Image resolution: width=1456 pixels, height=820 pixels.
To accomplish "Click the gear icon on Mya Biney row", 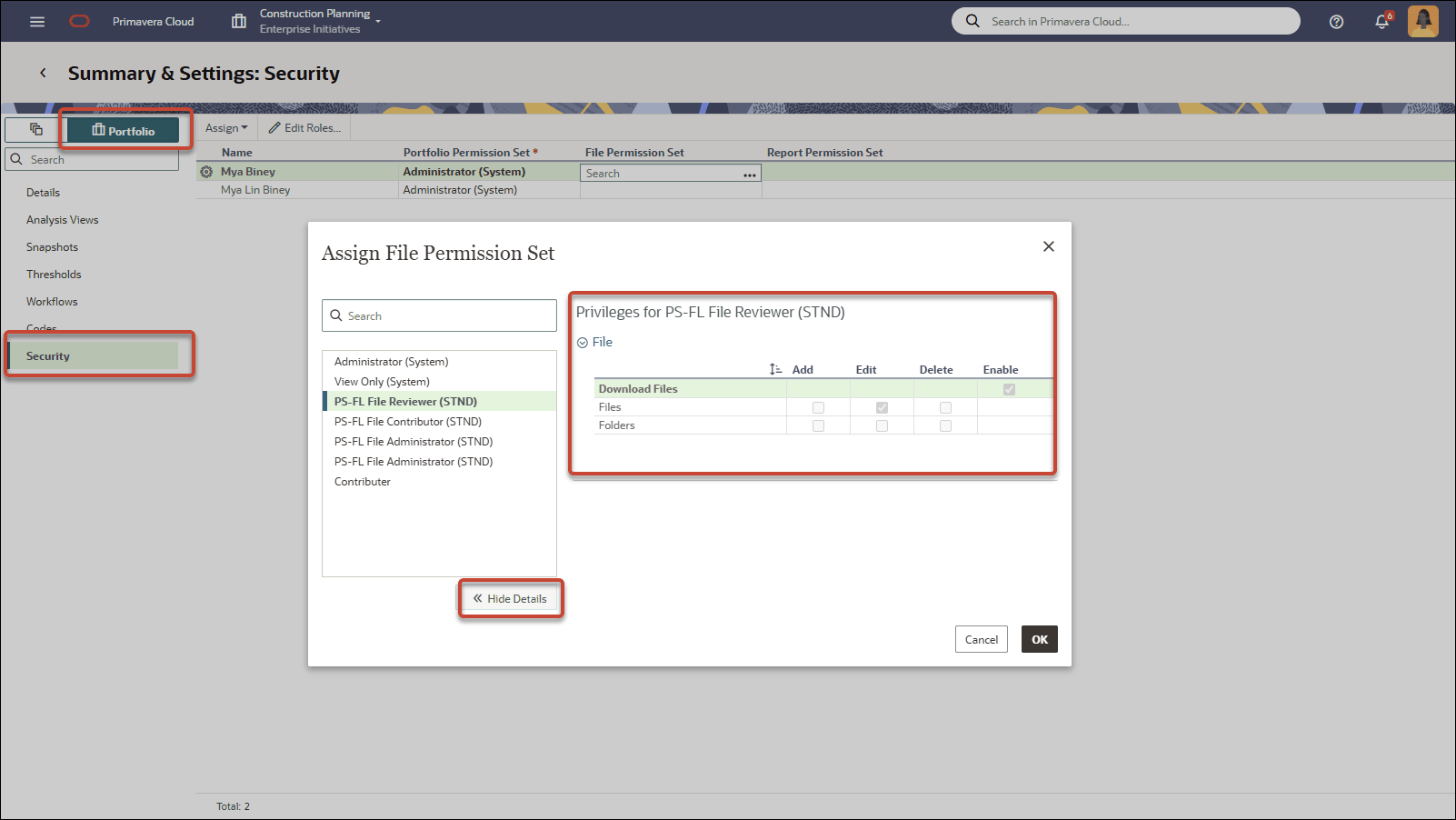I will (x=206, y=172).
